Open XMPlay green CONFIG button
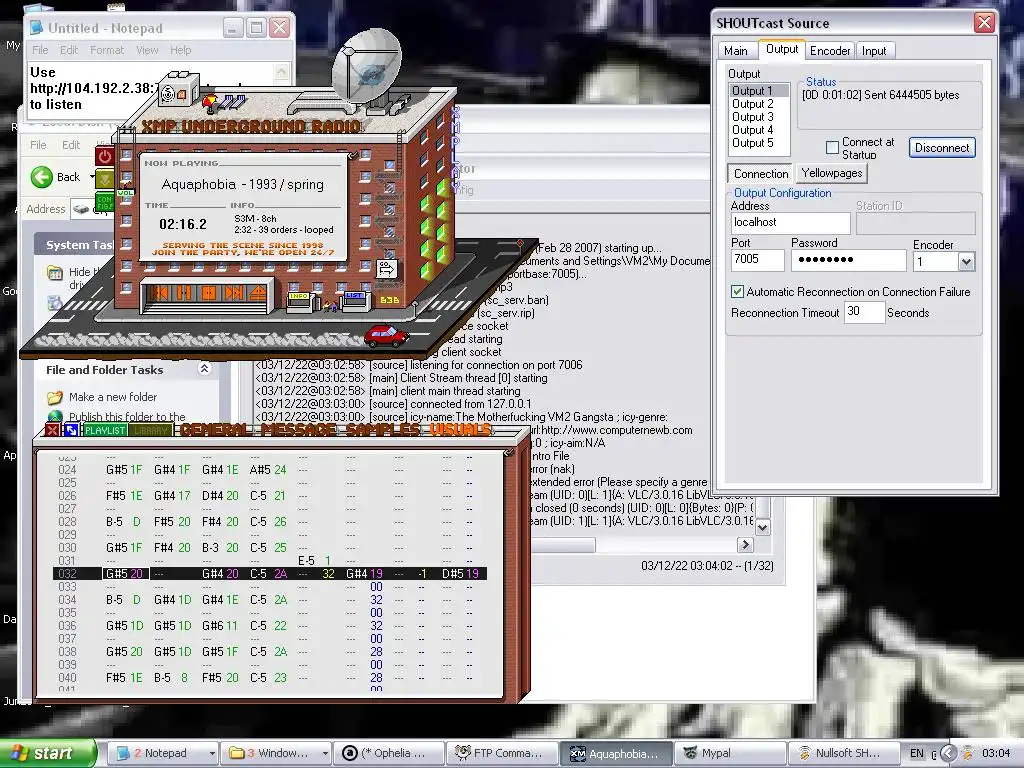 coord(104,201)
